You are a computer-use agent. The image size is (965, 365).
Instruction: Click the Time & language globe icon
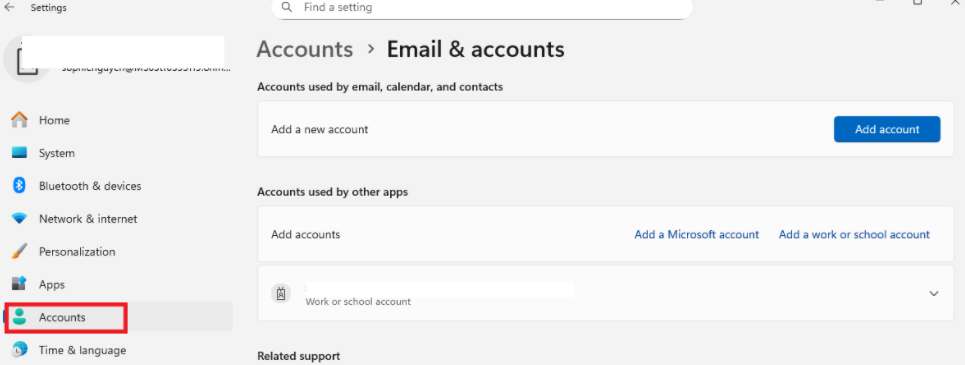[x=20, y=350]
